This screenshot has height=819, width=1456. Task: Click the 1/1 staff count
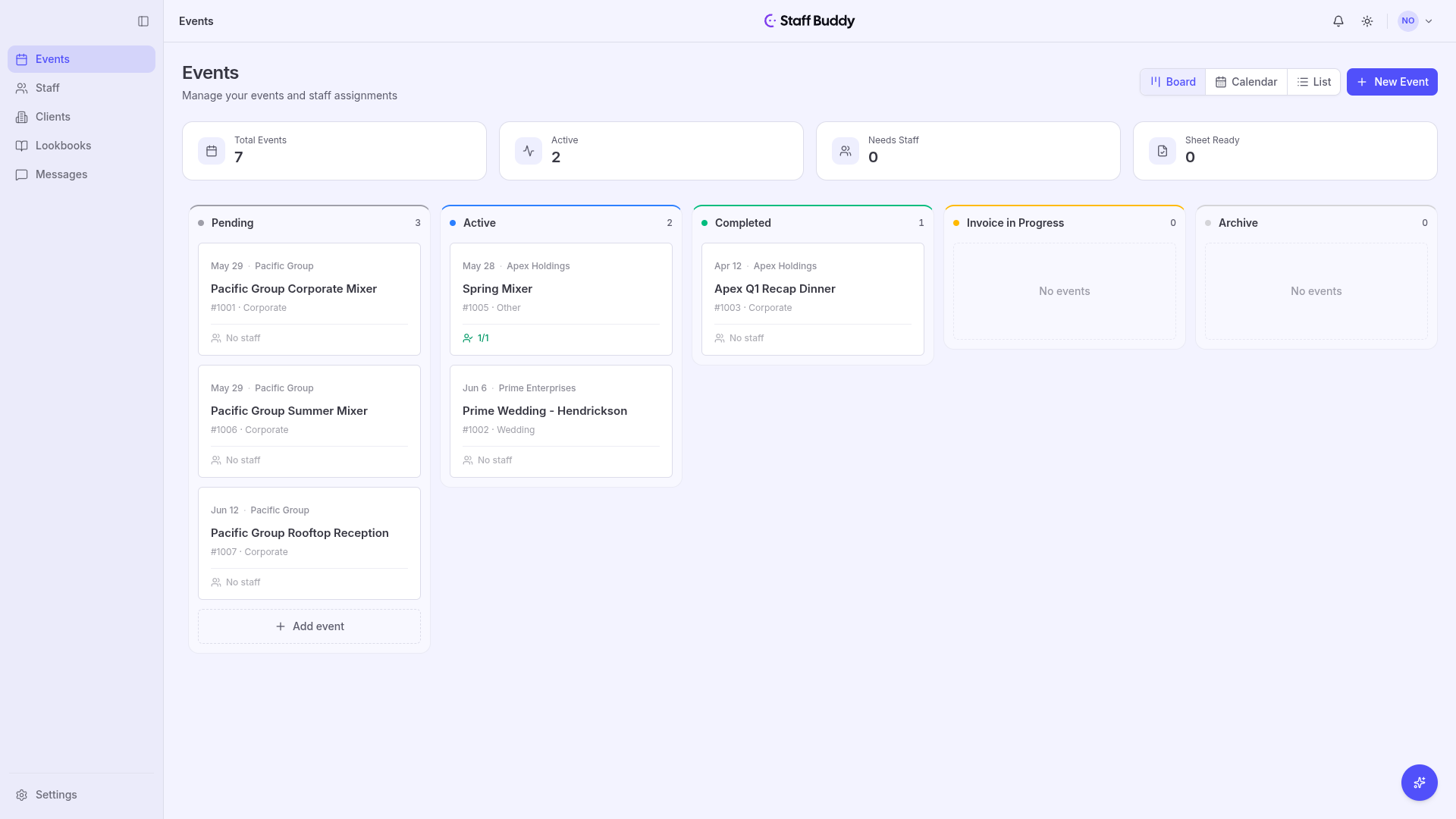coord(483,338)
